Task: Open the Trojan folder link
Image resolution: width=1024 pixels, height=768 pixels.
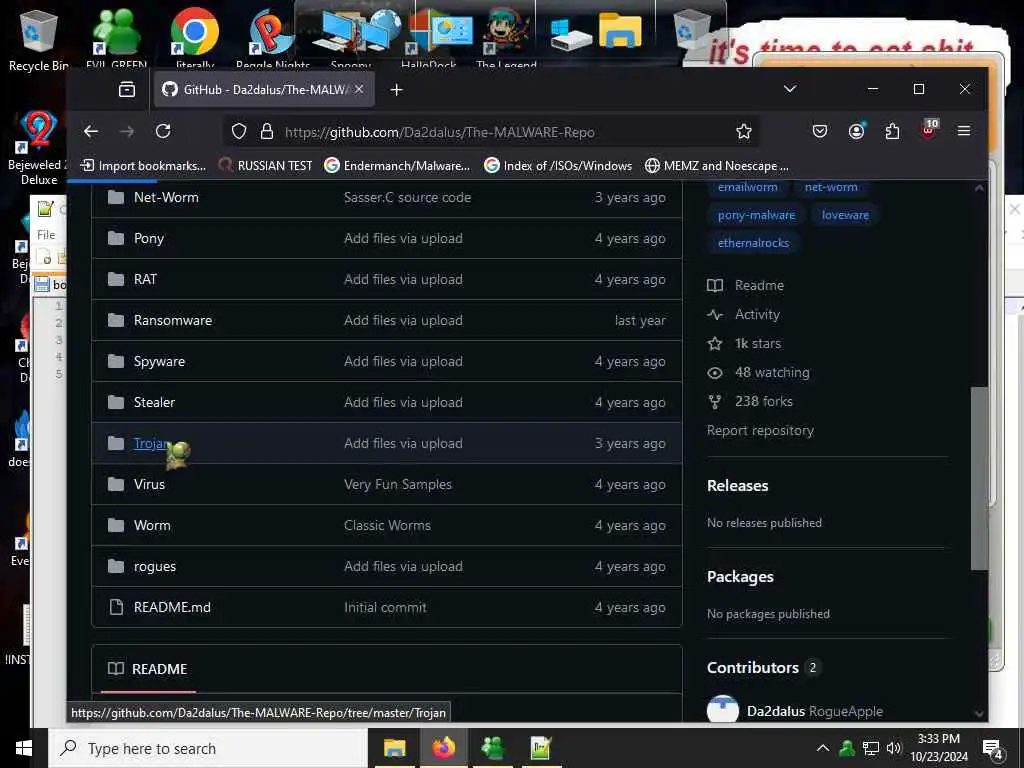Action: (150, 443)
